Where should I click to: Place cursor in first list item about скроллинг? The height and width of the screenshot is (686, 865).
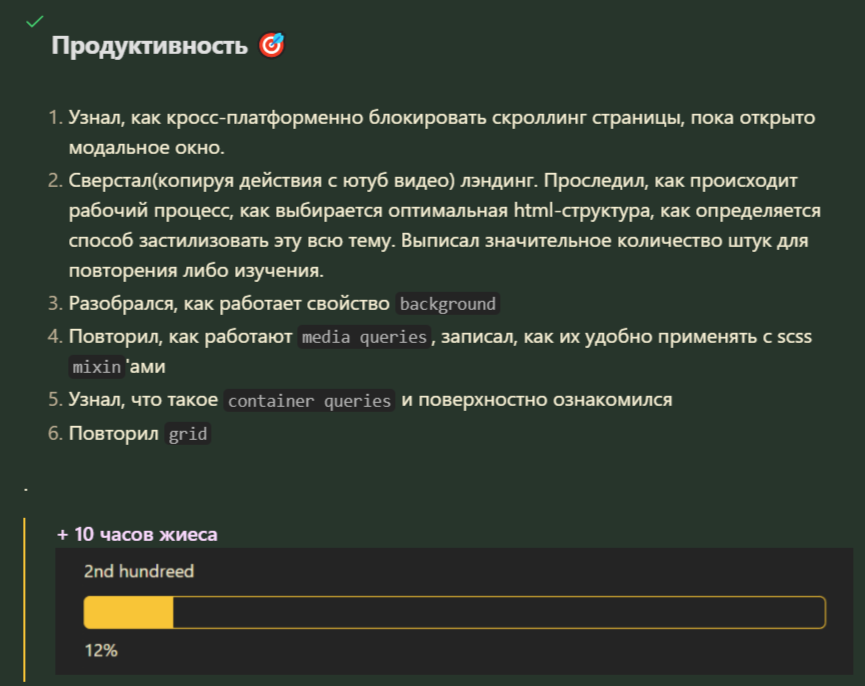pyautogui.click(x=440, y=119)
